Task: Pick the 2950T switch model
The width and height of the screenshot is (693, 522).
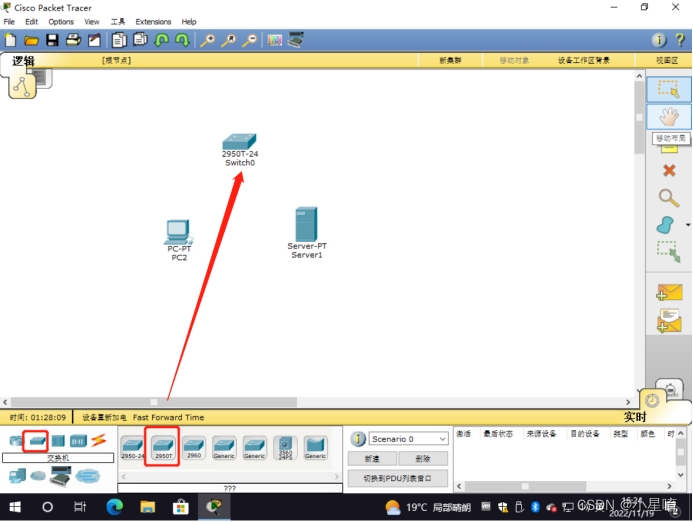Action: (163, 448)
